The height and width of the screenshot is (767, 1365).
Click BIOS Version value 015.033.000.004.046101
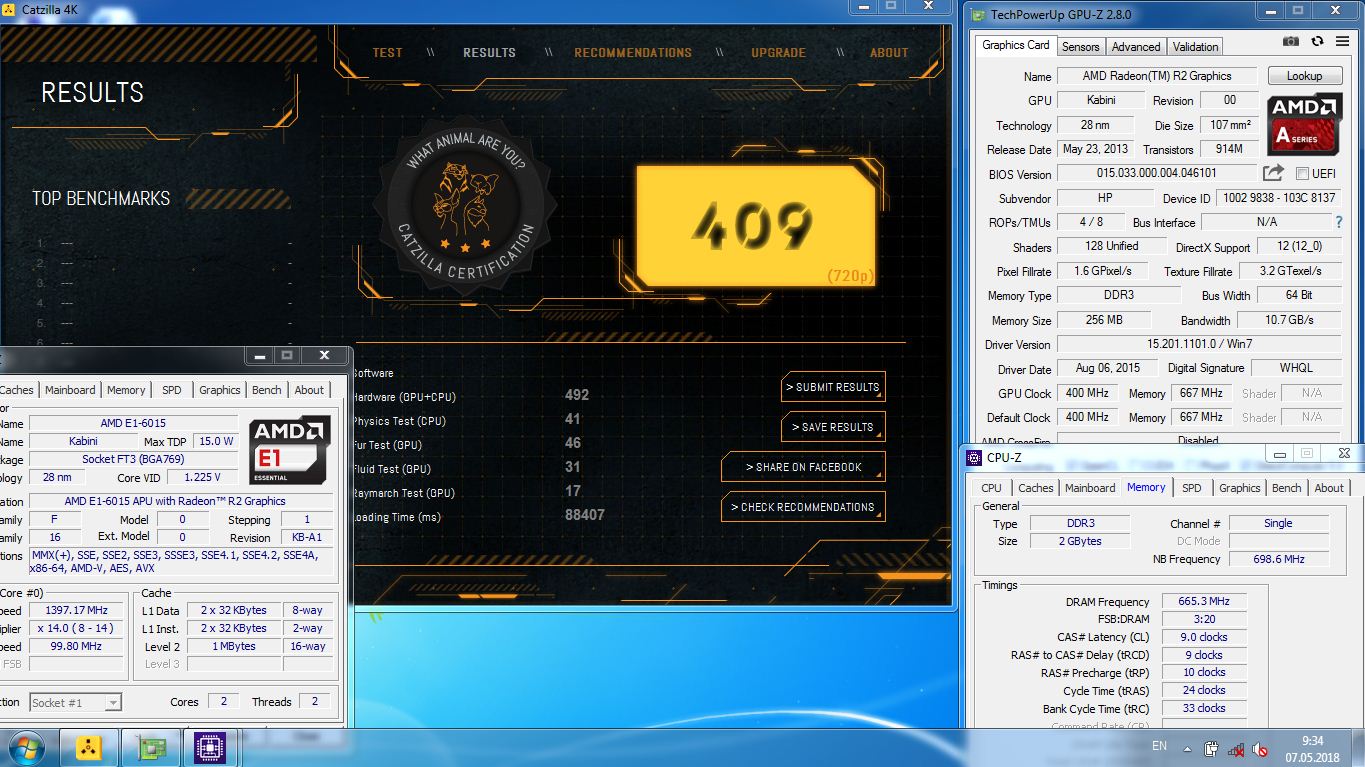(x=1158, y=174)
